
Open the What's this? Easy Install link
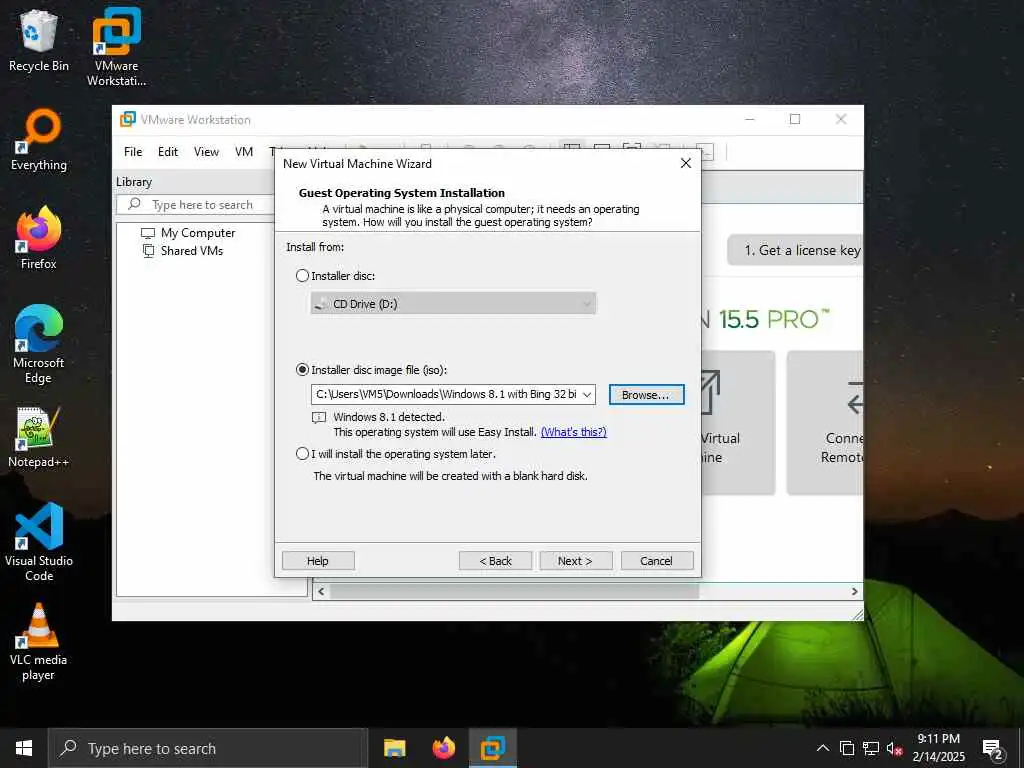pos(573,432)
